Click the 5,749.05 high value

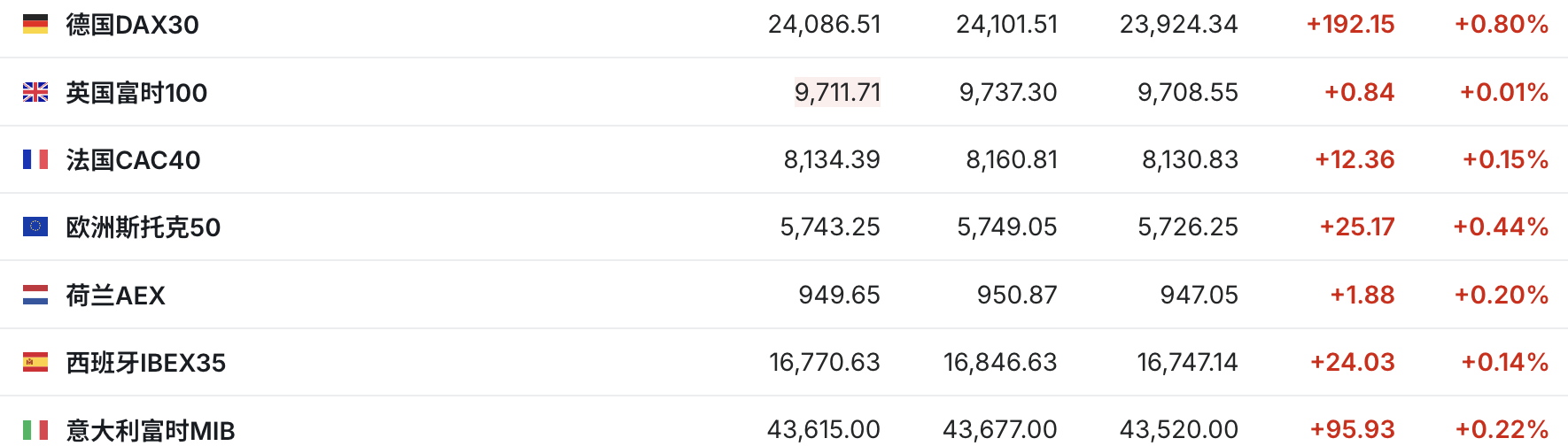click(x=1006, y=227)
